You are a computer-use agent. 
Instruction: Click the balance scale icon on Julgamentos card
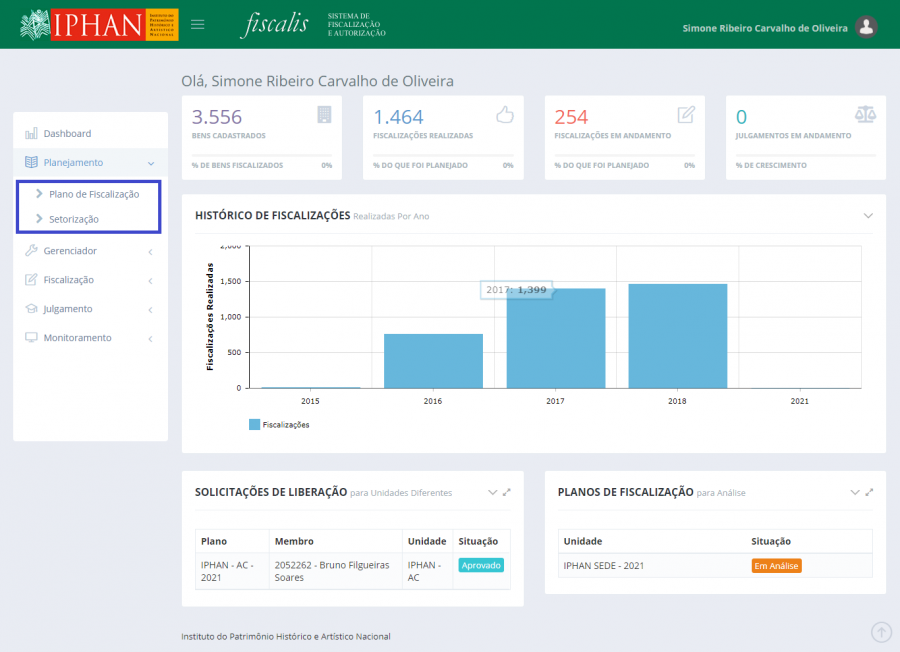tap(865, 114)
